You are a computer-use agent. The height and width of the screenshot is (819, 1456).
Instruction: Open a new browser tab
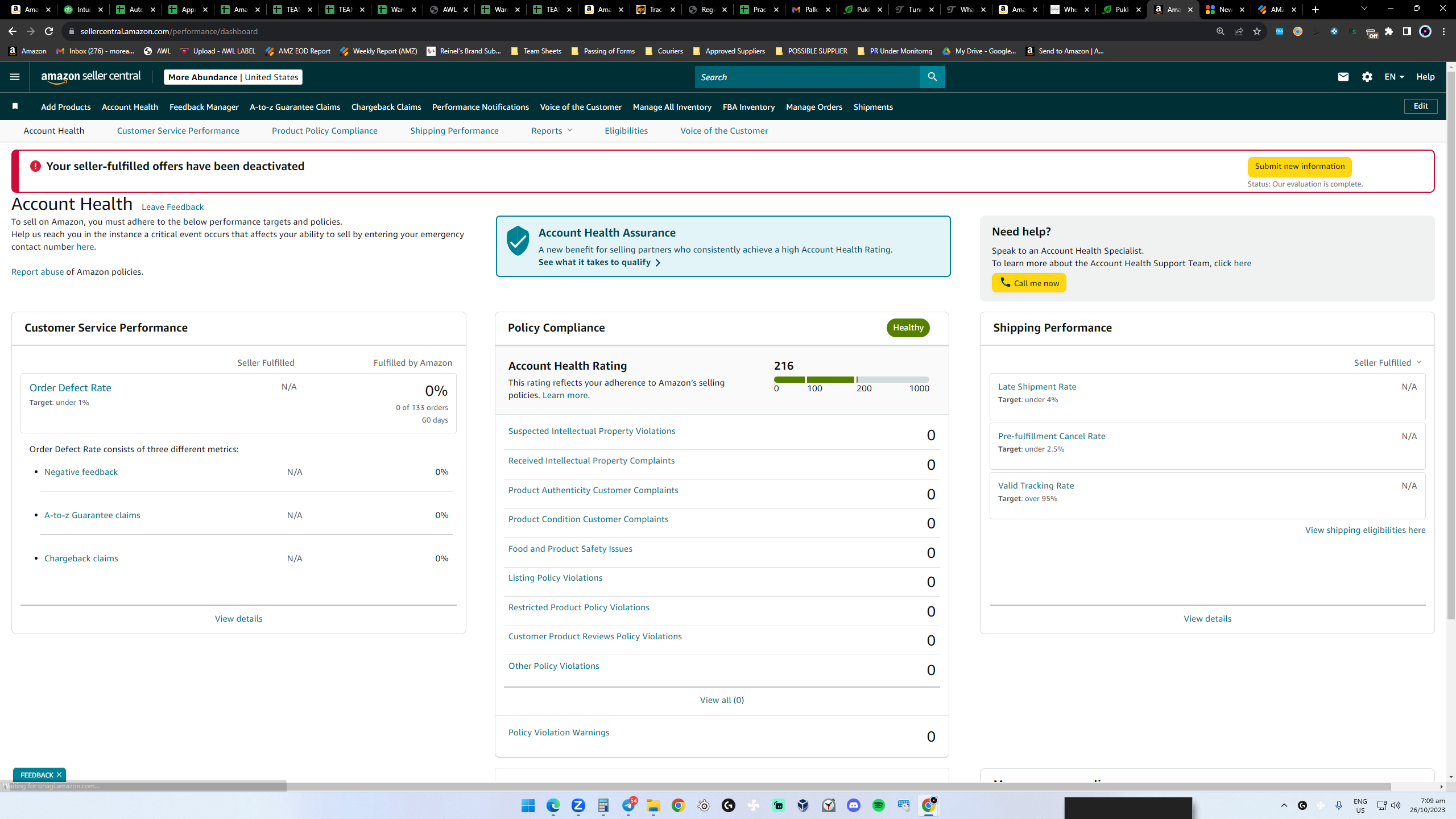point(1316,10)
